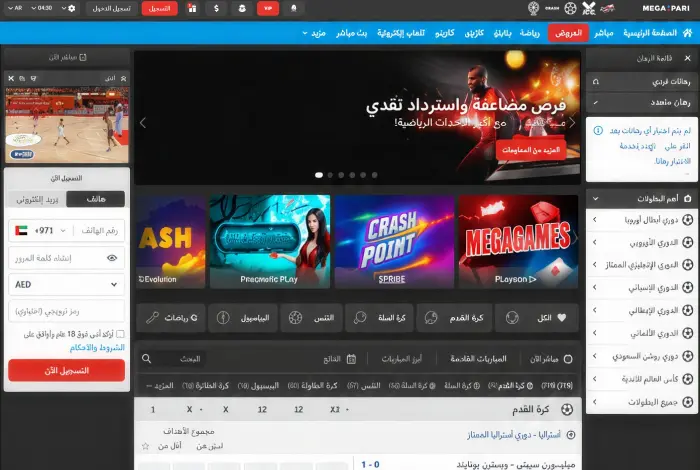Click the soccer ball icon in football table header
This screenshot has width=700, height=470.
point(567,409)
